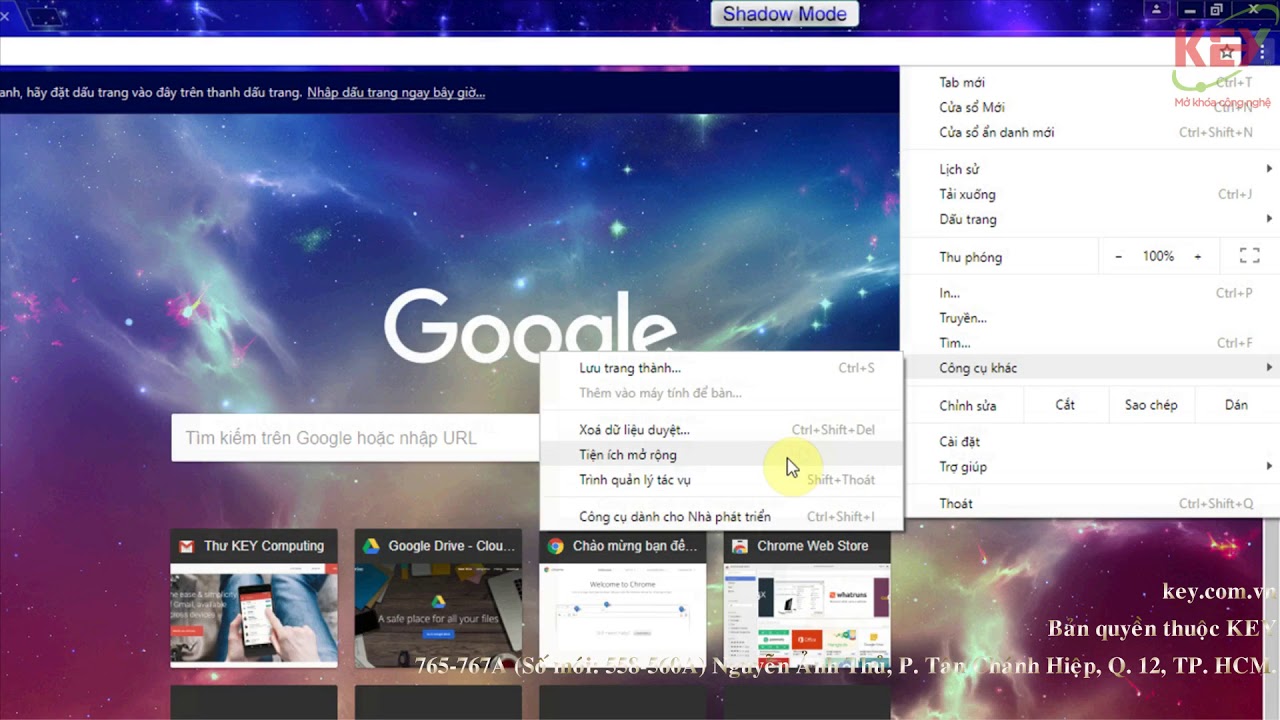Screen dimensions: 1280x720
Task: Follow the Nhập dấu trang ngay bây giờ link
Action: pyautogui.click(x=396, y=92)
